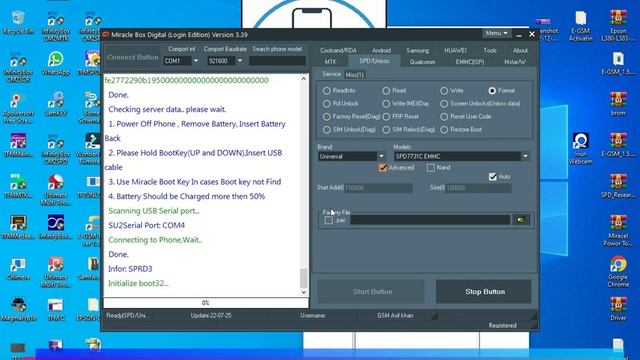Click the Miracle Box title bar logo
The height and width of the screenshot is (360, 640).
[x=106, y=35]
